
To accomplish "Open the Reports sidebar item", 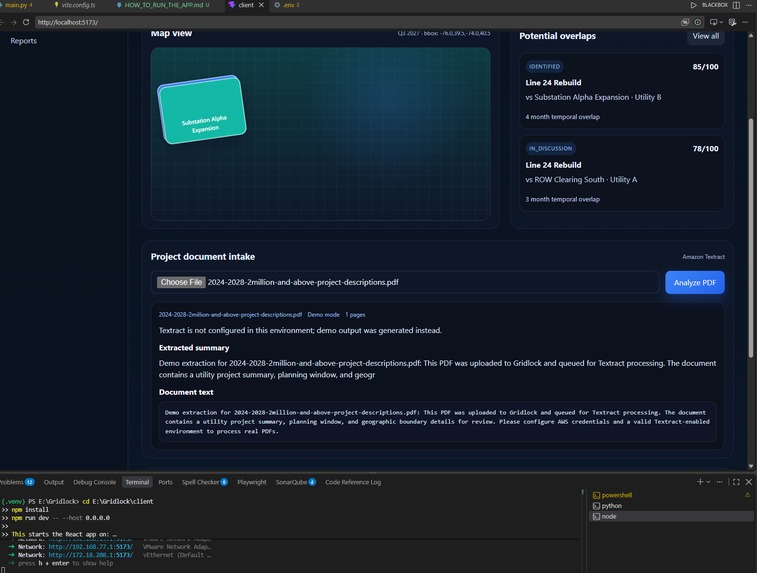I will (23, 41).
